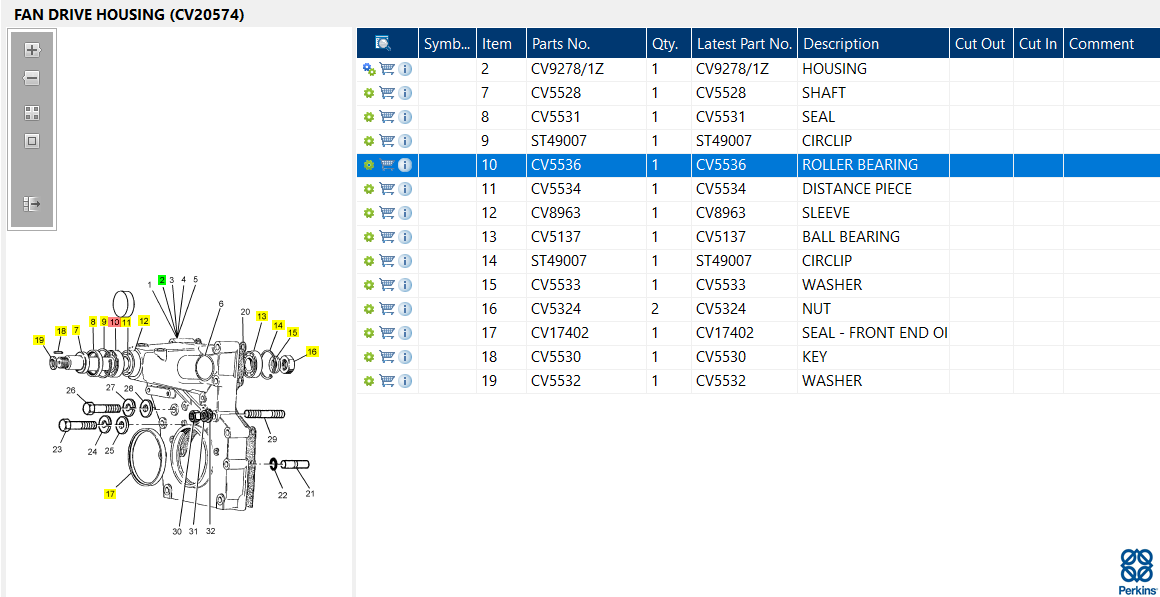Zoom in on the parts diagram
Image resolution: width=1160 pixels, height=597 pixels.
(x=32, y=50)
